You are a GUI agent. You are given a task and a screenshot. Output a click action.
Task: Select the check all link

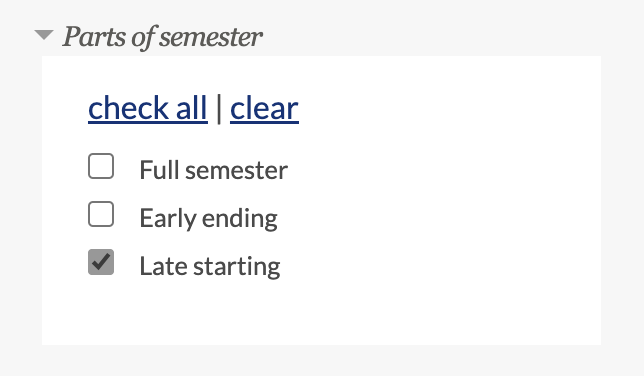pos(148,108)
